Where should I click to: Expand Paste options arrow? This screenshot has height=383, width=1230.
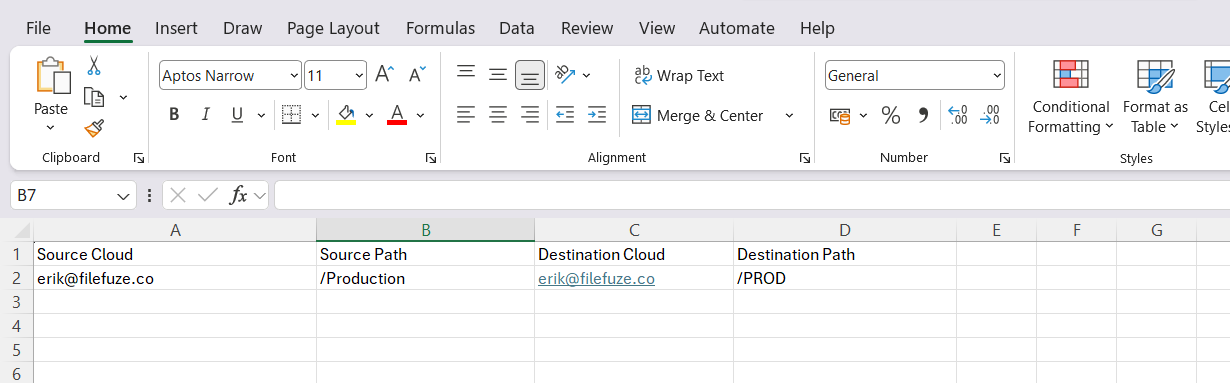[51, 128]
